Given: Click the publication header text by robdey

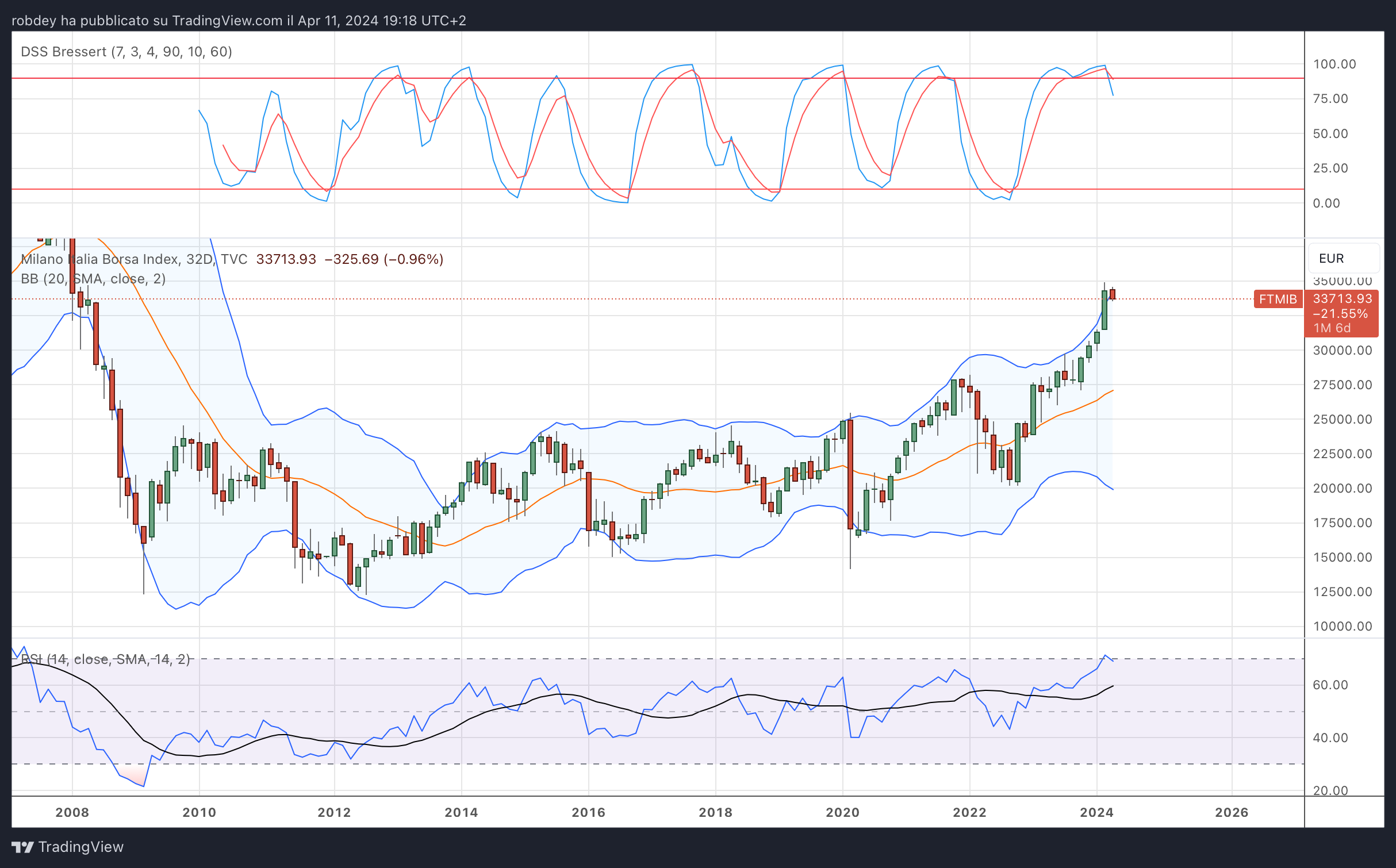Looking at the screenshot, I should 239,21.
